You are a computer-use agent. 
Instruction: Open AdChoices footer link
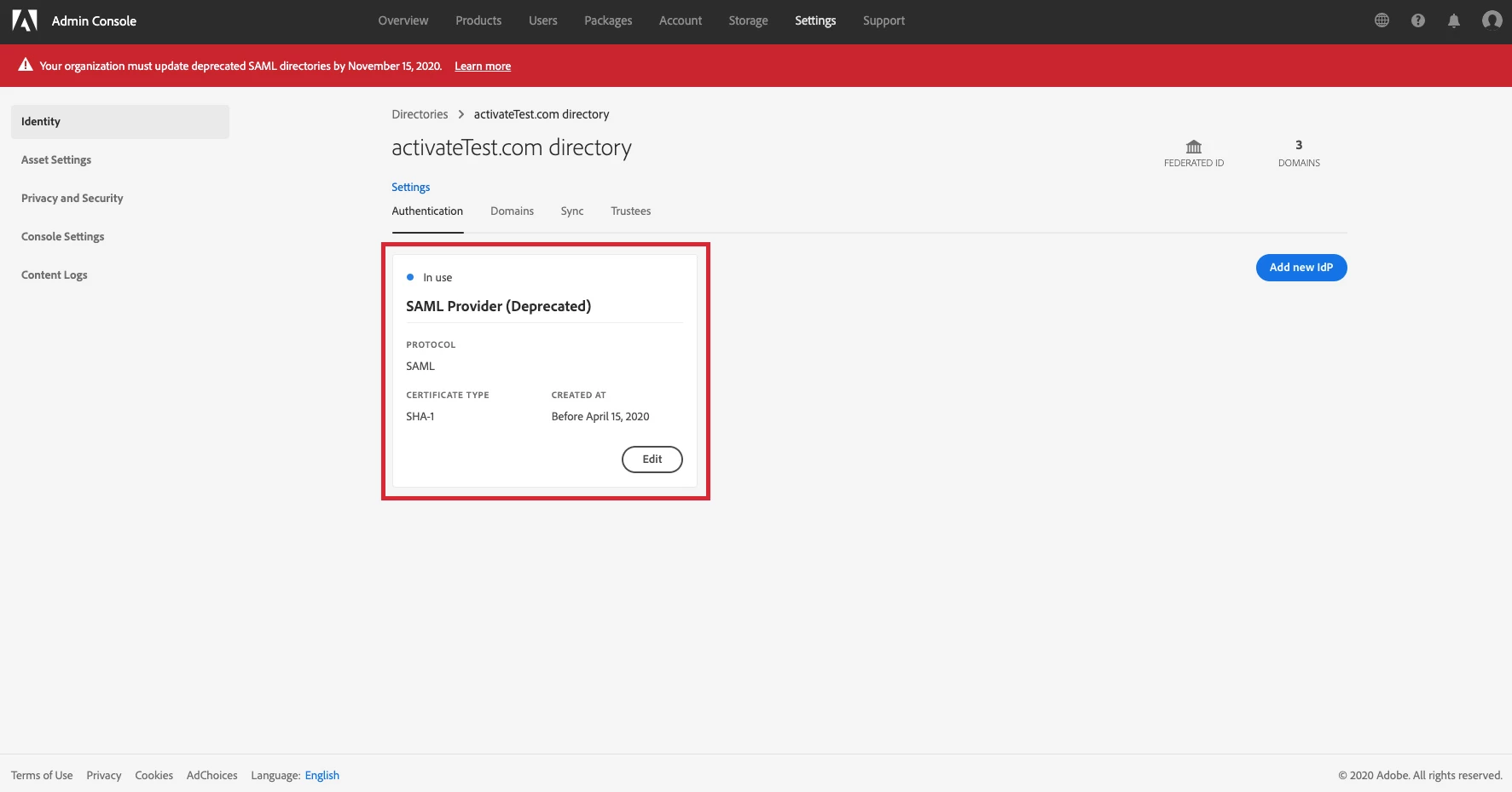pos(212,776)
